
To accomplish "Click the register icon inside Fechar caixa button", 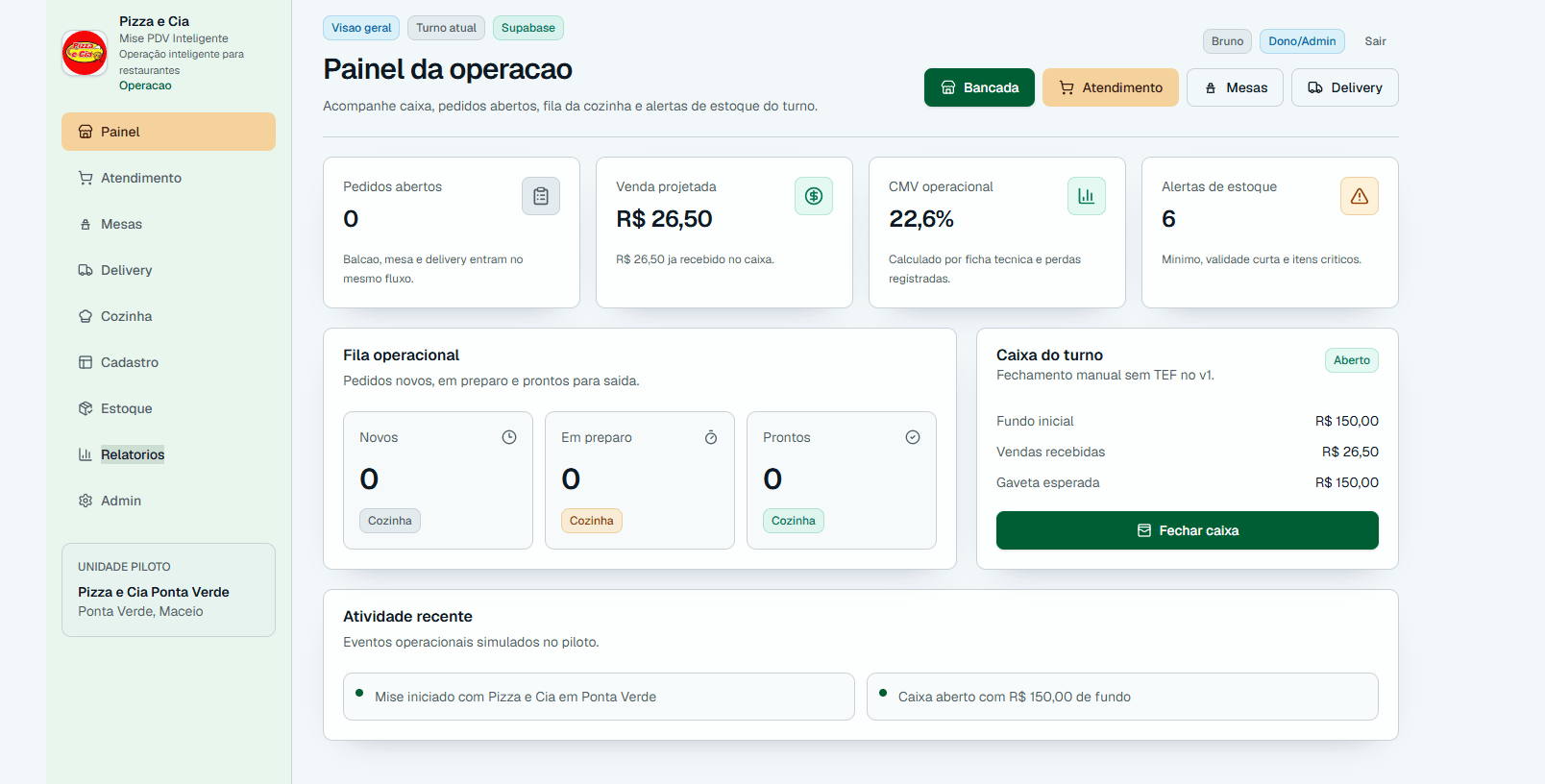I will click(1144, 530).
